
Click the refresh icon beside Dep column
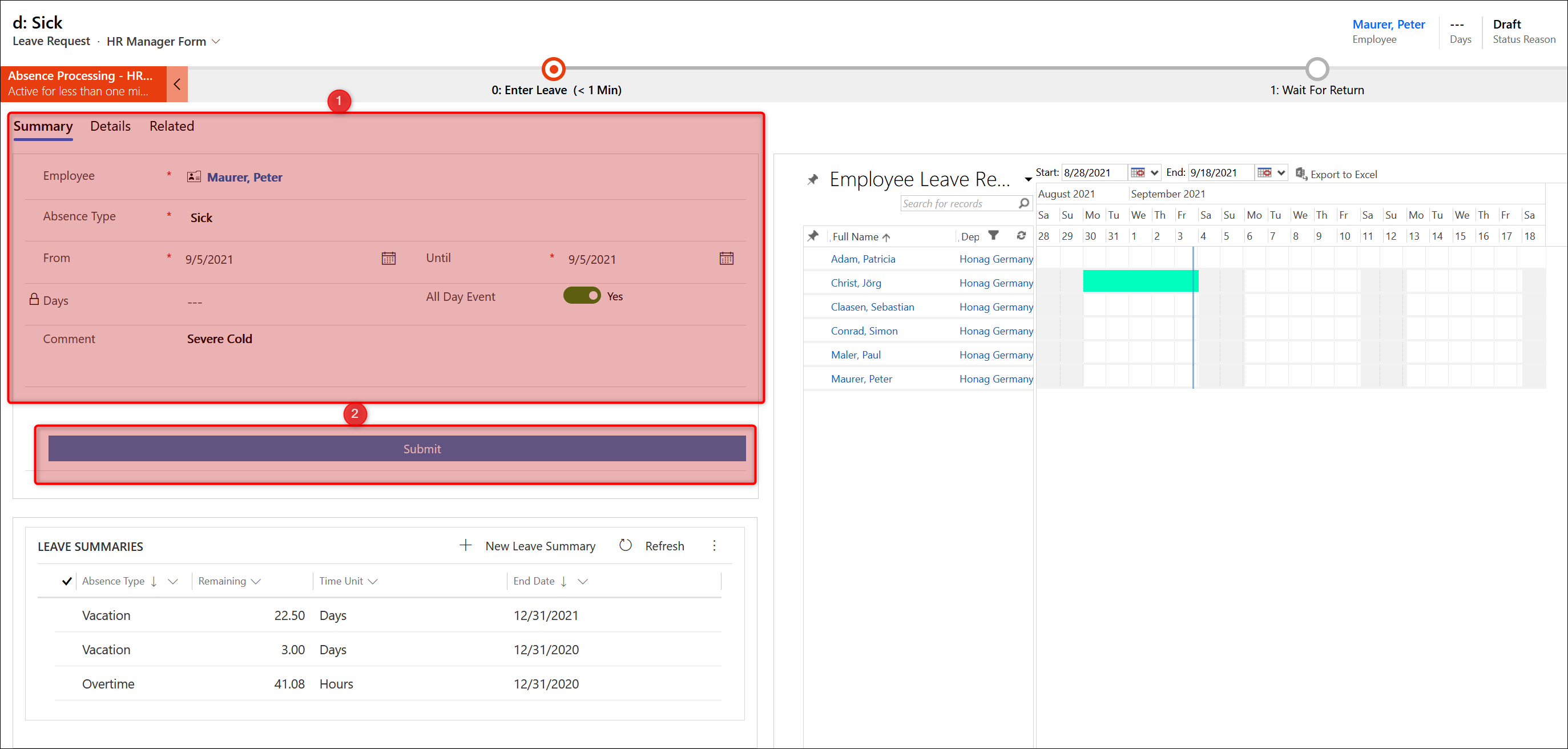click(x=1021, y=236)
